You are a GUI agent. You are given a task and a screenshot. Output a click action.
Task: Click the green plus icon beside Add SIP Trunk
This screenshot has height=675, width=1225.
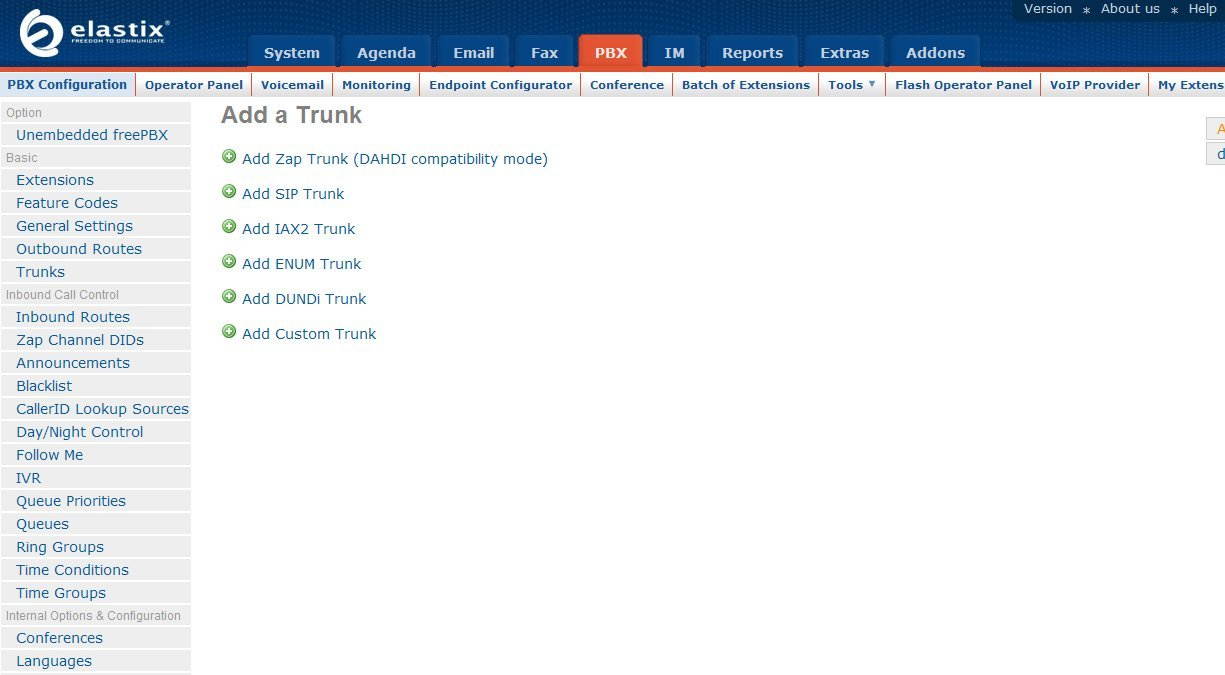point(229,191)
